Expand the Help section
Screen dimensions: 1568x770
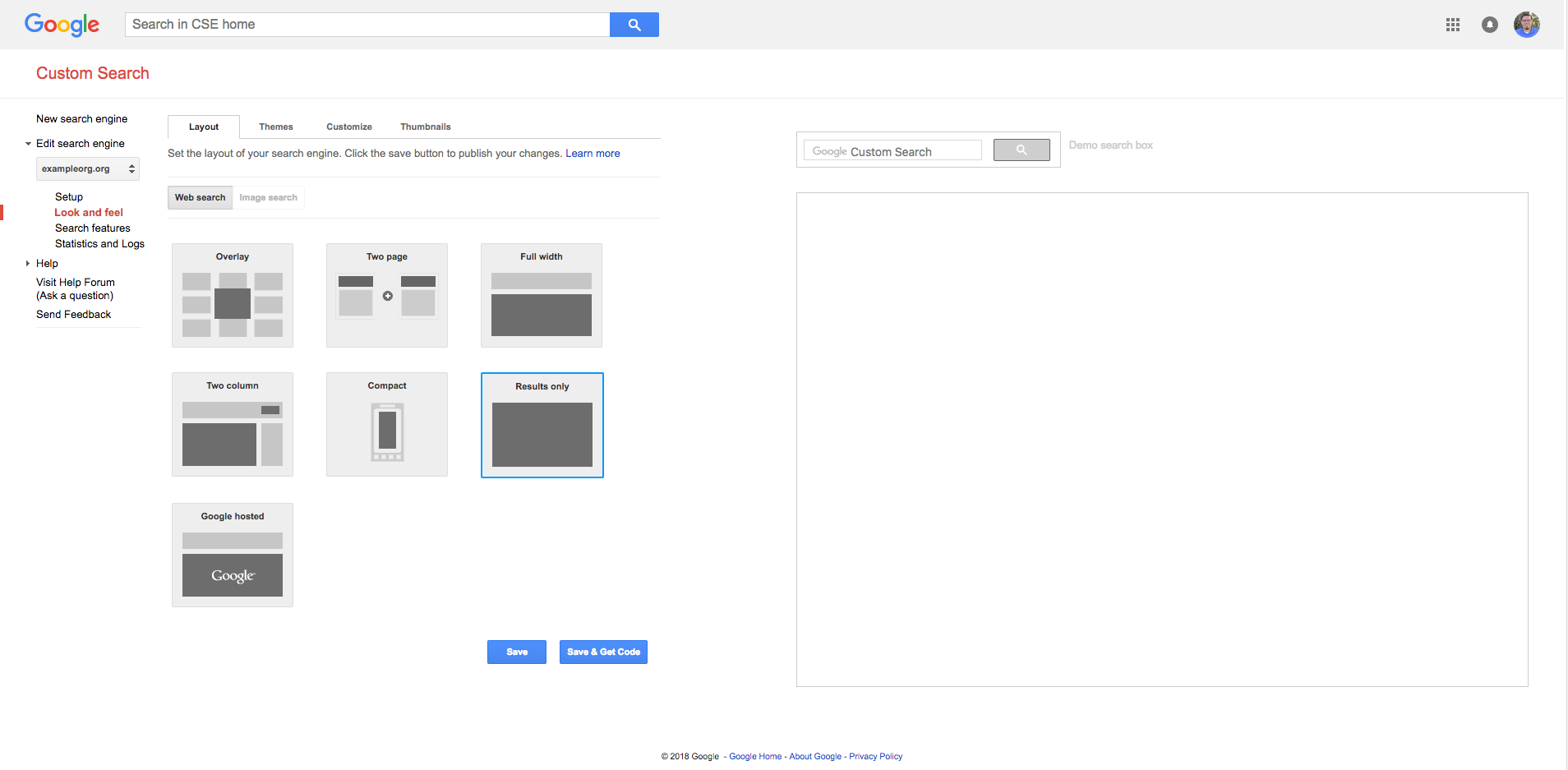click(x=28, y=264)
